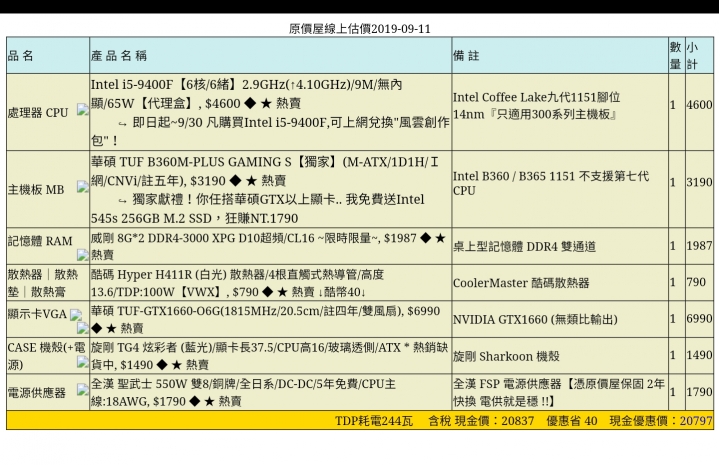Click the 華碩 TUF B360M-PLUS GAMING S product text
The height and width of the screenshot is (465, 720).
[x=265, y=171]
